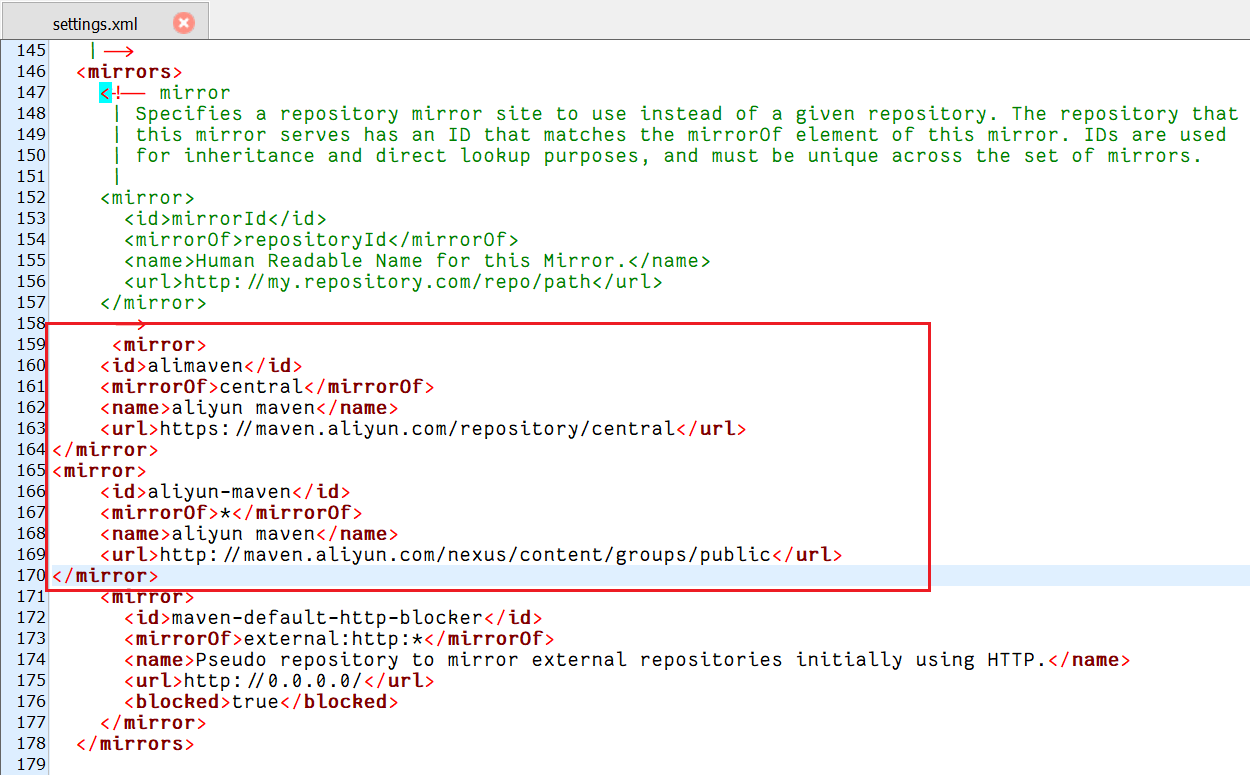
Task: Click the closing mirror tag on line 170
Action: click(105, 575)
